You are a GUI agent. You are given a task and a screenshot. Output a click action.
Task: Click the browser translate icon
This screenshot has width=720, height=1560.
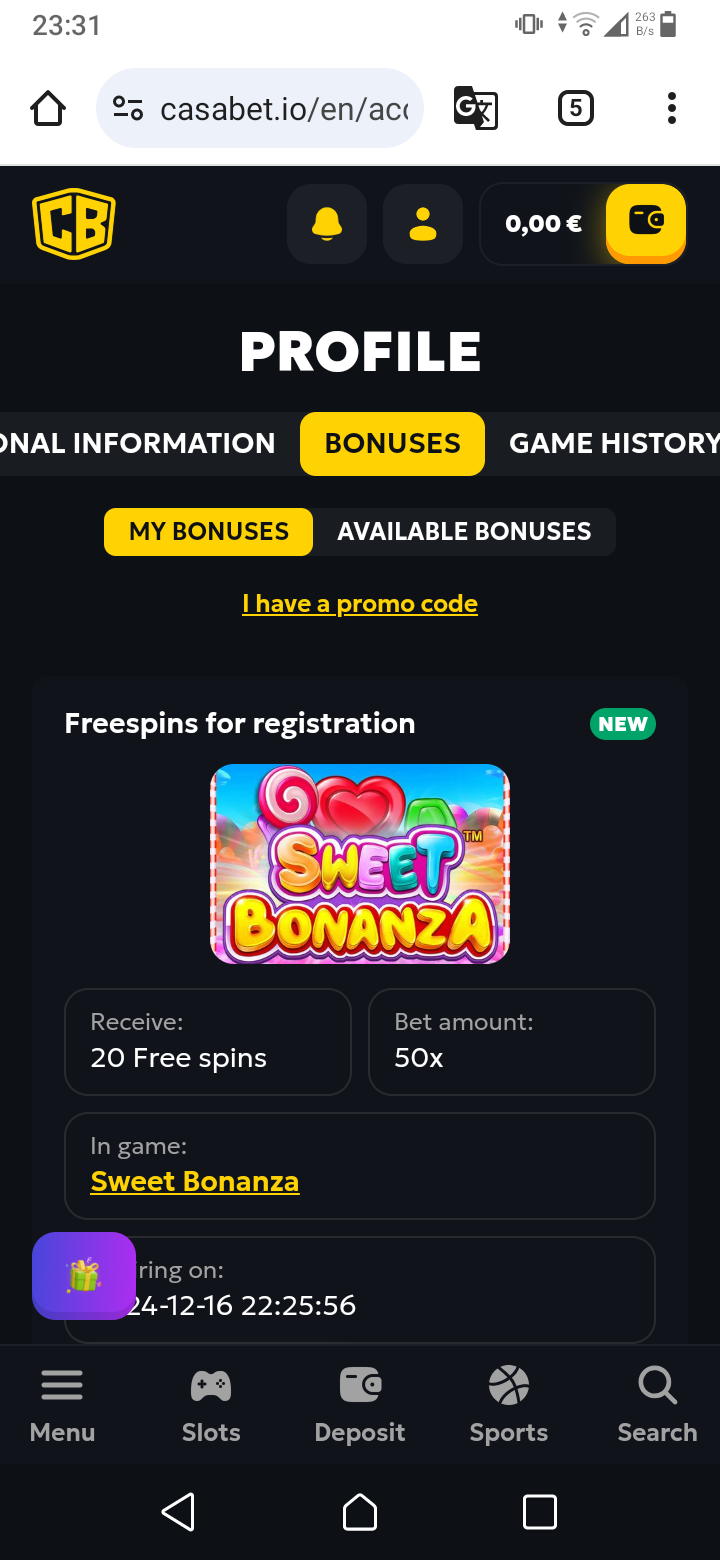(x=476, y=108)
